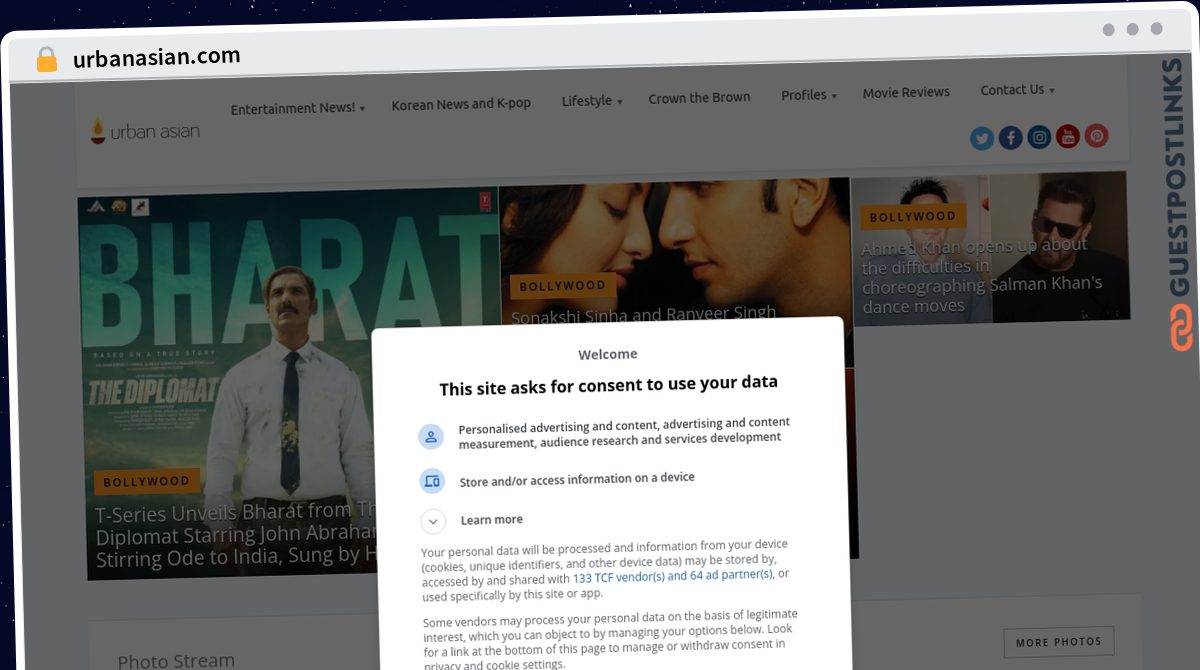Open the Instagram social icon
Screen dimensions: 1200x670
pos(1039,137)
